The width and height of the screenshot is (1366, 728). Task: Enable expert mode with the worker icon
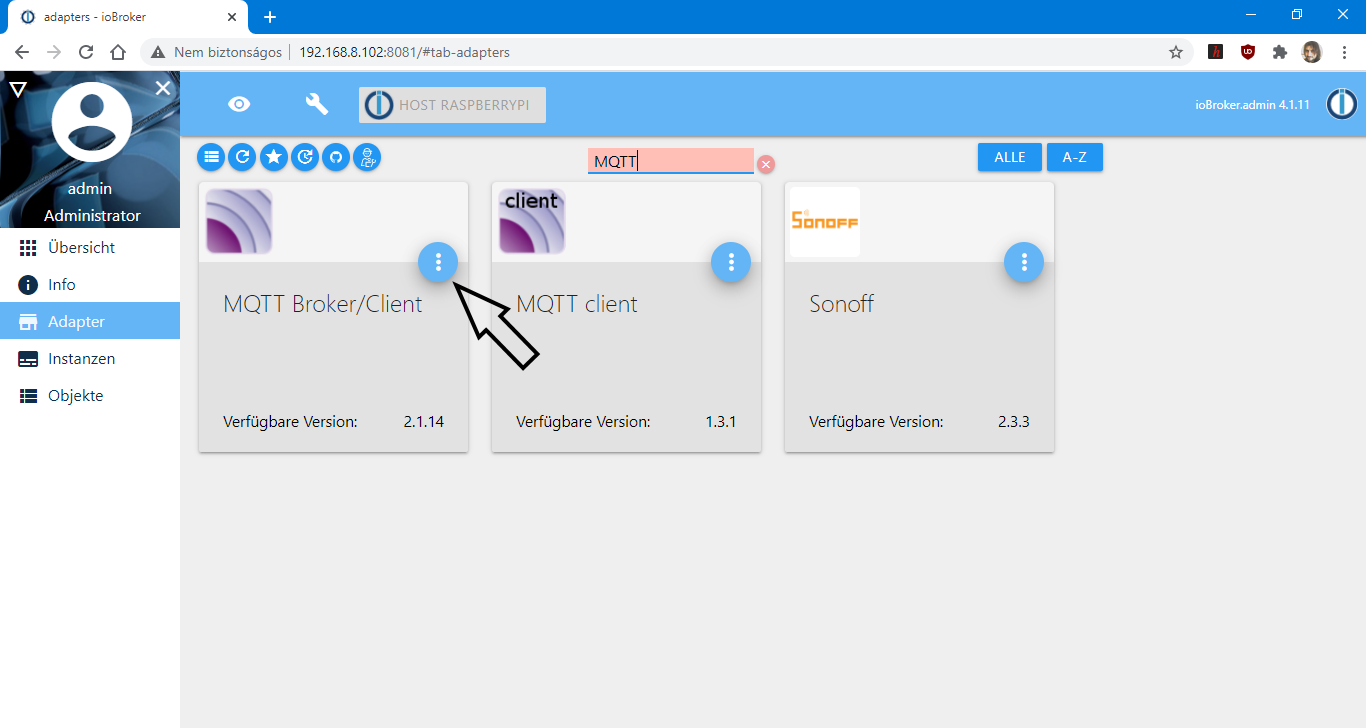click(x=367, y=157)
